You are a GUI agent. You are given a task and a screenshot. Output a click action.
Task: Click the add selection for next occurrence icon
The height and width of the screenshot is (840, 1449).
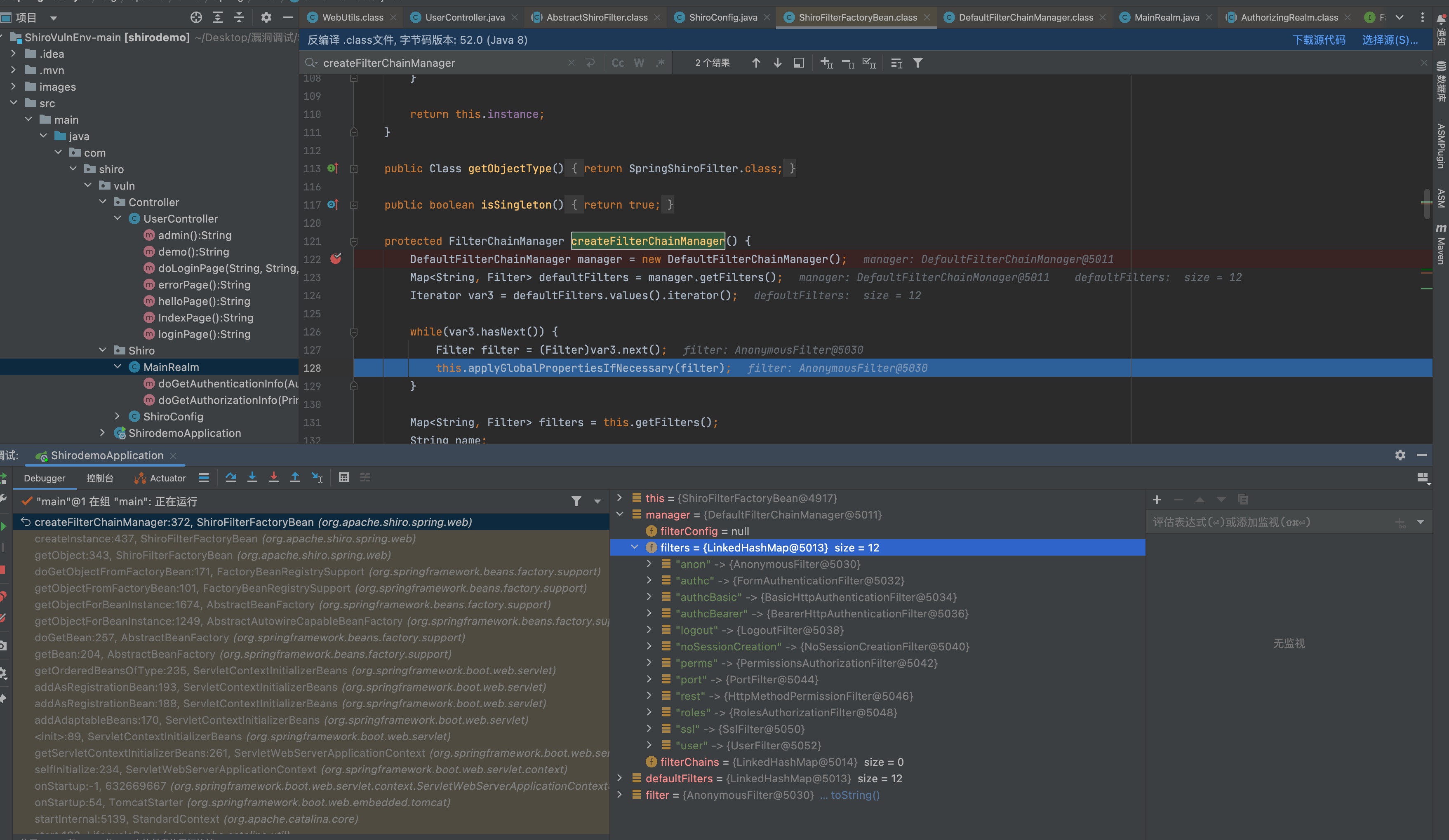826,63
